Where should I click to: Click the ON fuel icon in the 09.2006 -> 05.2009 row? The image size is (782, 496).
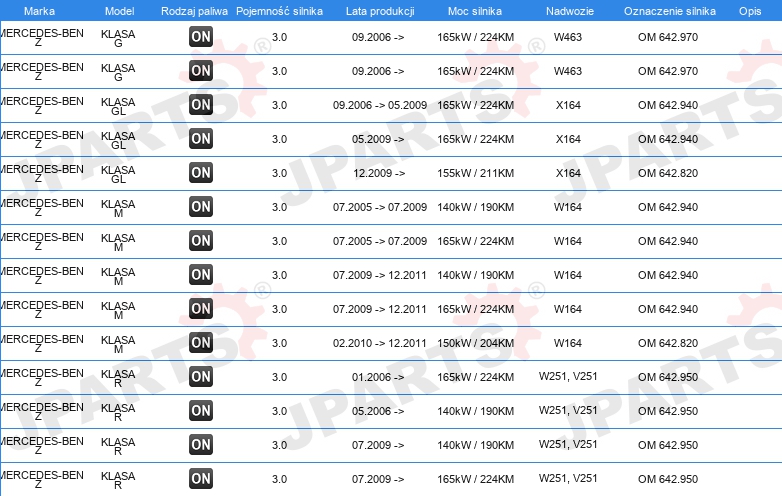201,105
